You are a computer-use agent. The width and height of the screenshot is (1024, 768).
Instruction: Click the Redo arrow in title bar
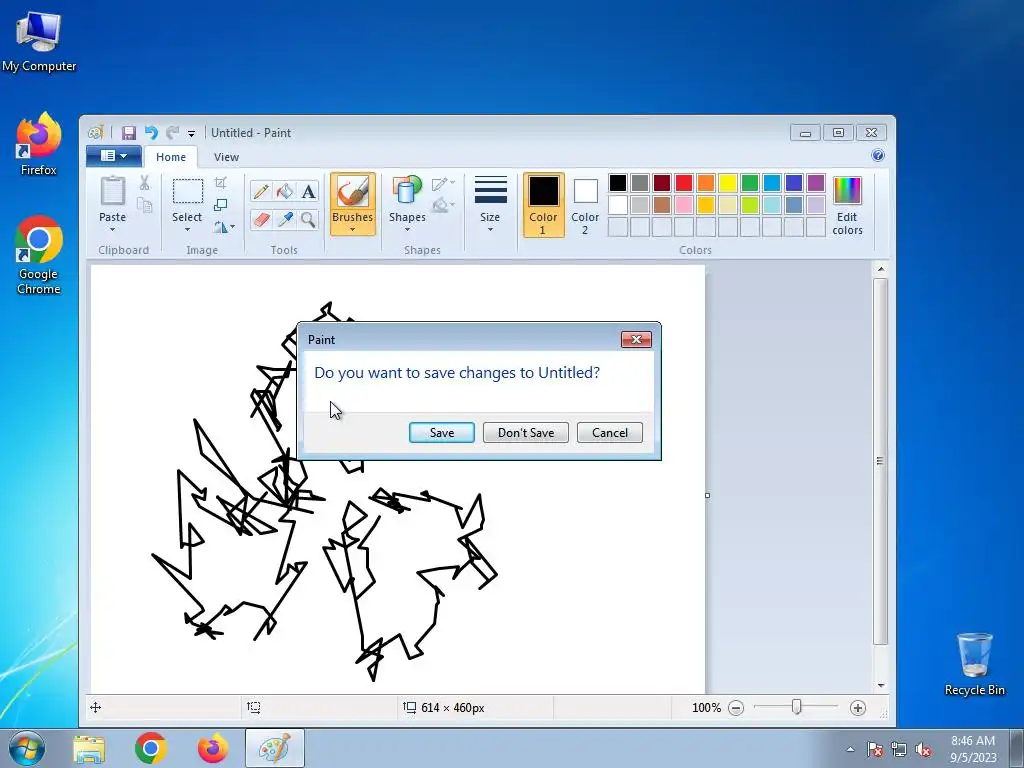click(x=172, y=133)
